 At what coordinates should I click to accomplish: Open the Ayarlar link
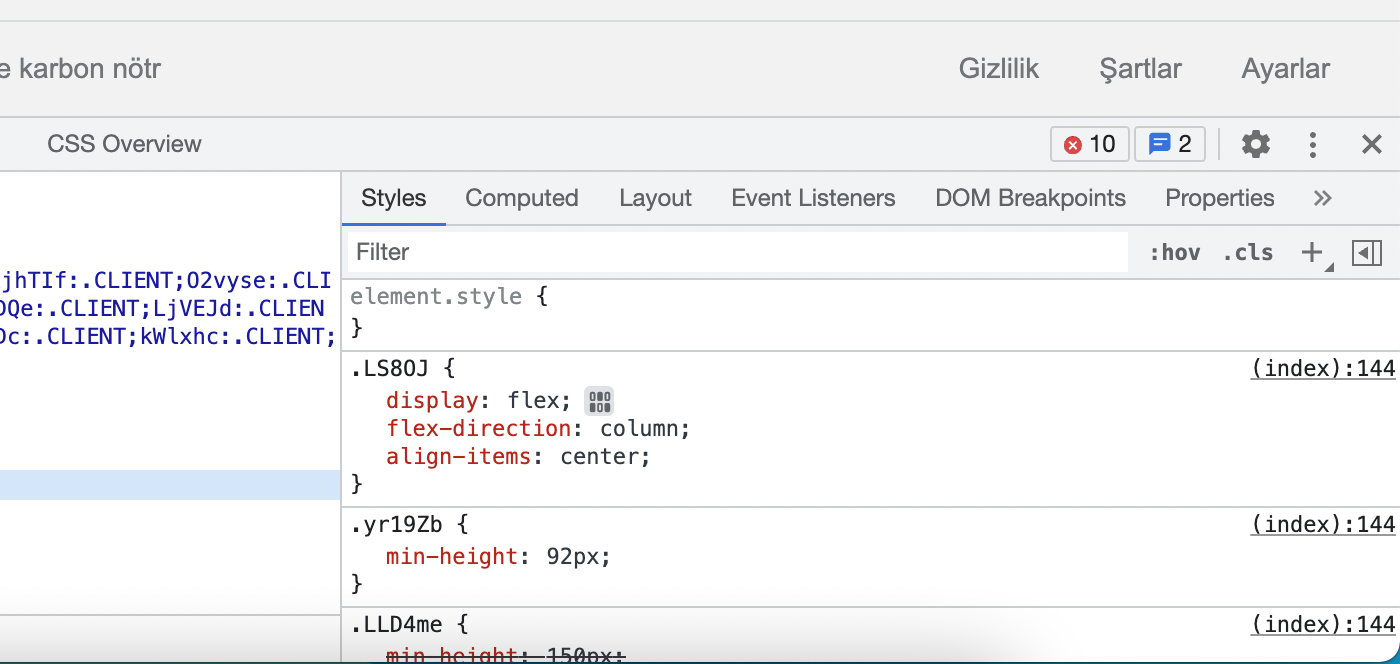tap(1286, 69)
